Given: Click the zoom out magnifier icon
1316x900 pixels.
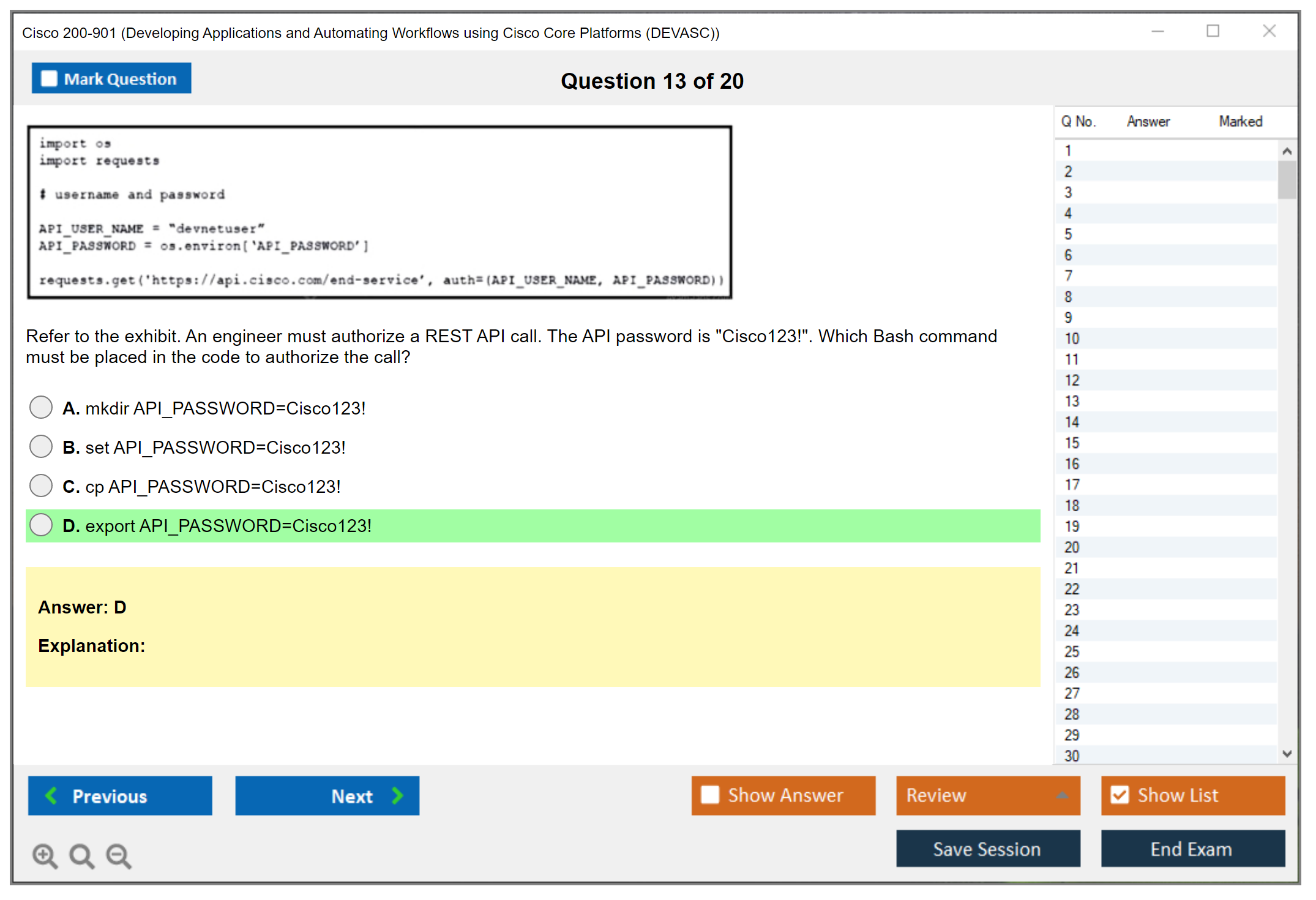Looking at the screenshot, I should pos(119,855).
